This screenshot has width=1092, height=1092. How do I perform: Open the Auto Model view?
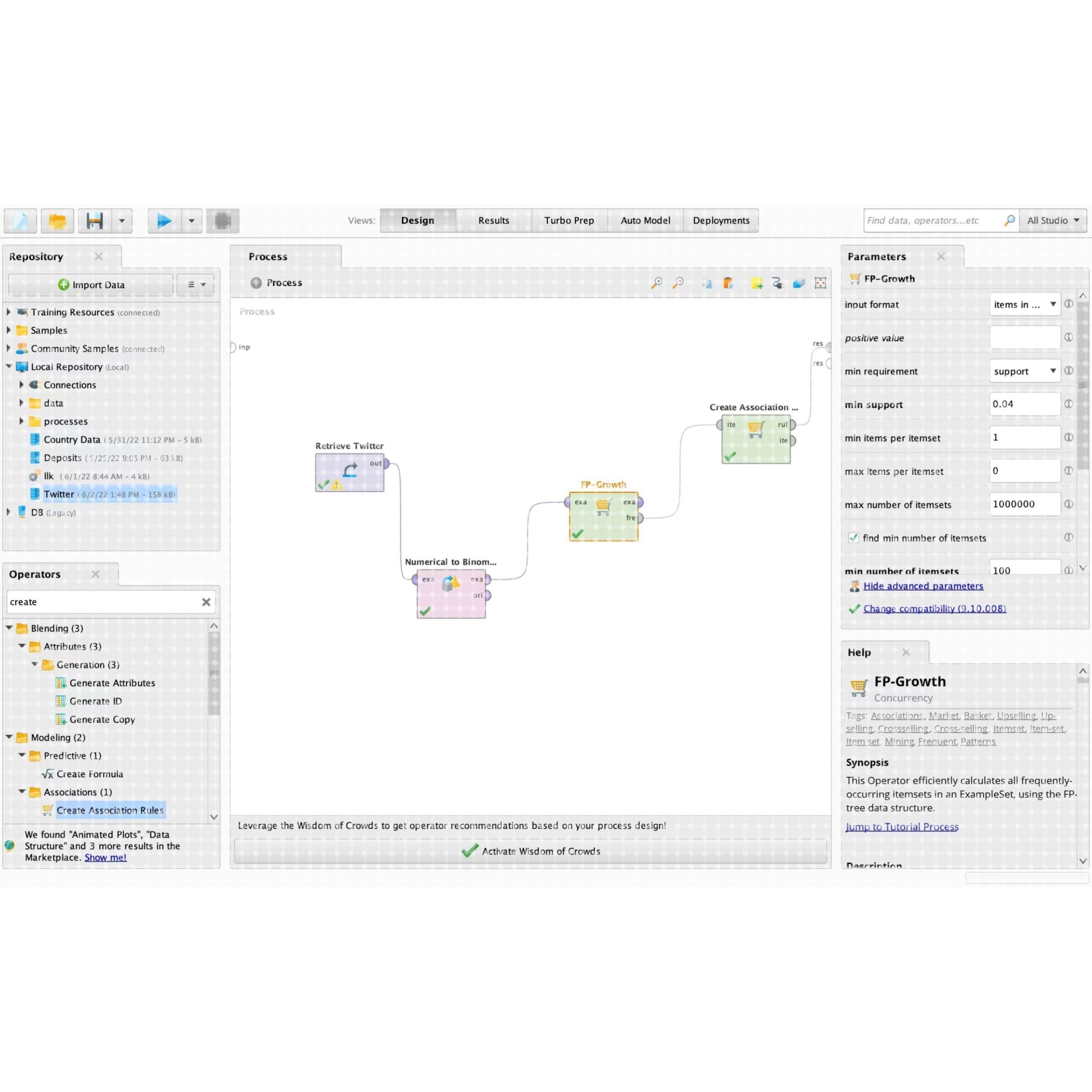645,221
